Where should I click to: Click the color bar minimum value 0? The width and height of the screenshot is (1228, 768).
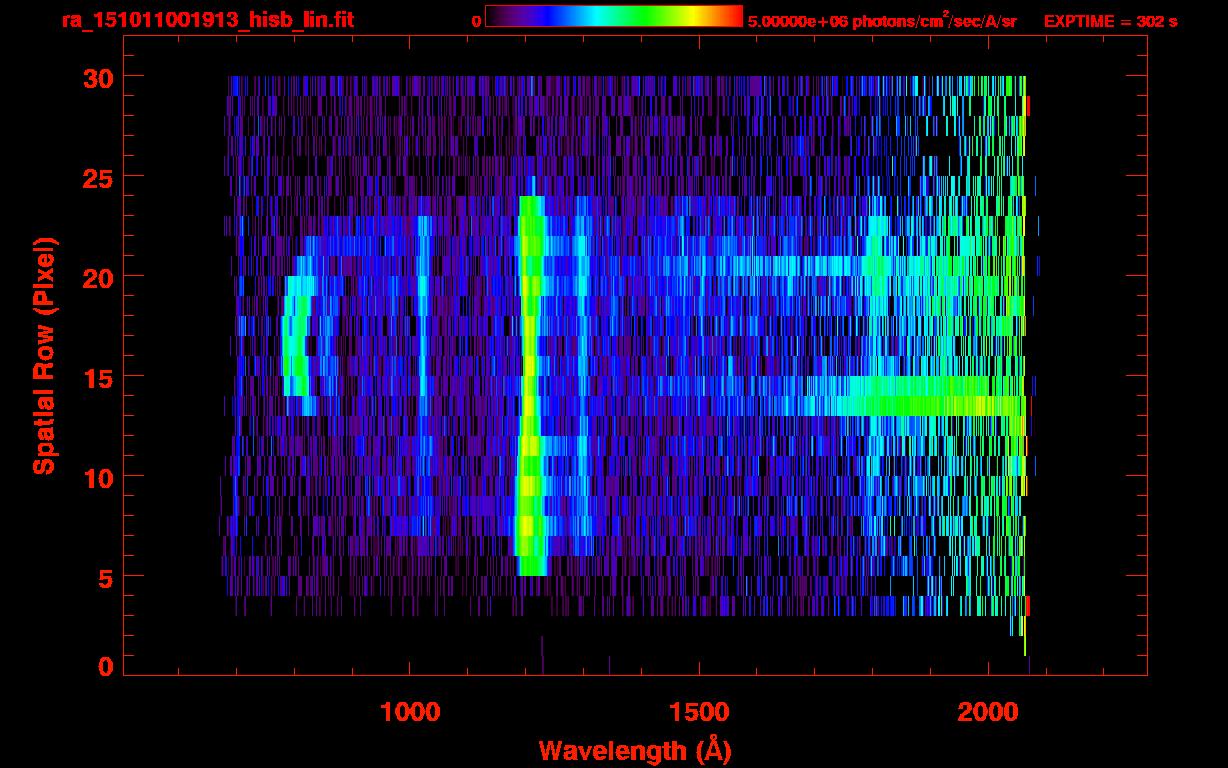coord(476,21)
